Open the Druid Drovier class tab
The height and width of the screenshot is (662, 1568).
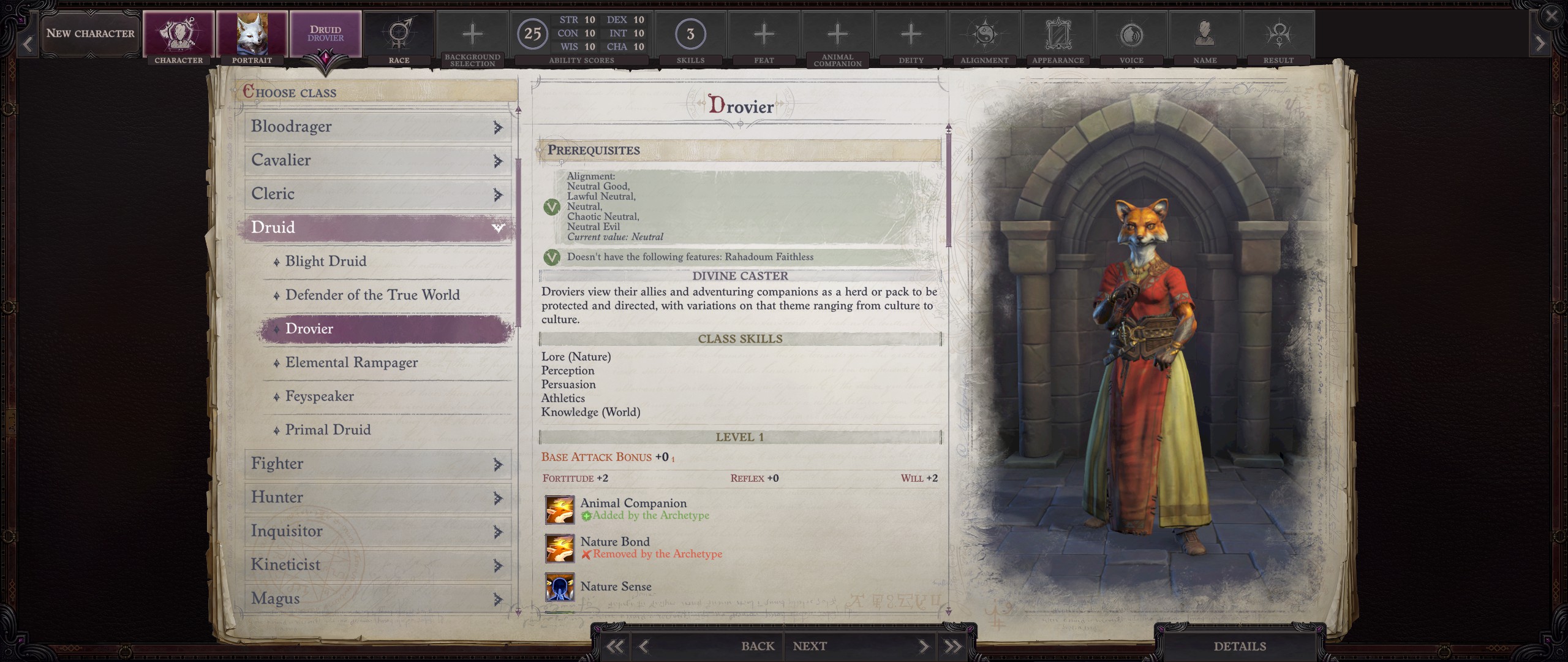click(x=325, y=34)
